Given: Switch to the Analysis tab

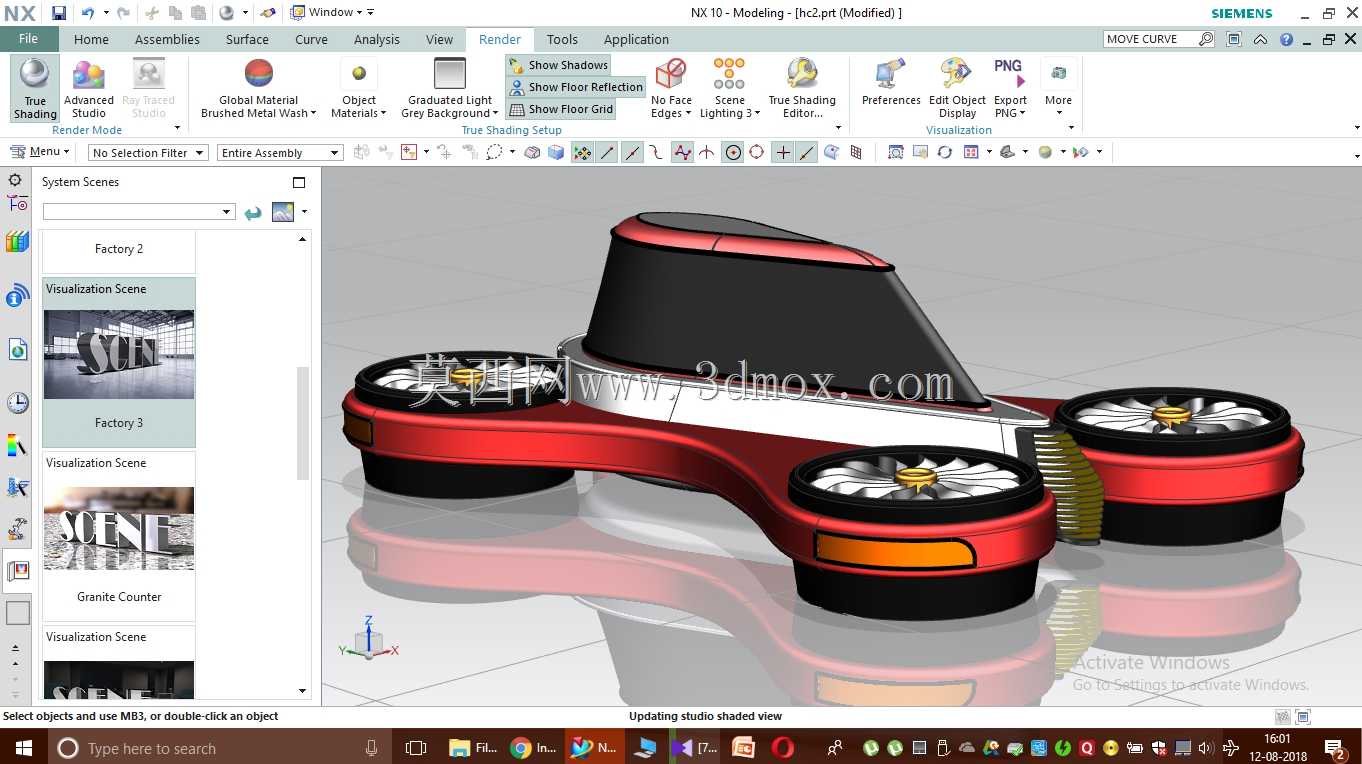Looking at the screenshot, I should [x=377, y=39].
